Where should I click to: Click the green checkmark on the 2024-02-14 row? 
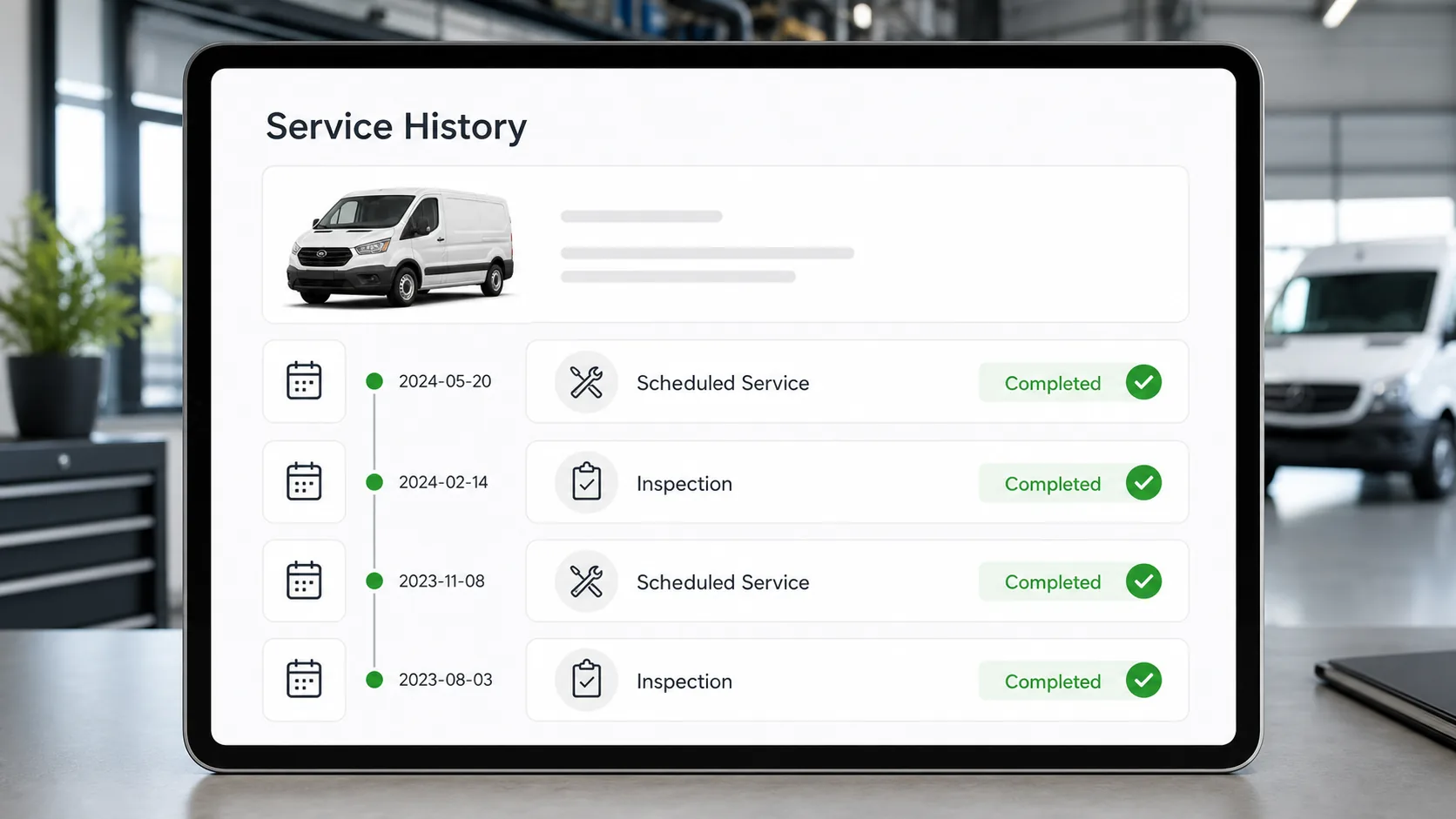(1143, 483)
